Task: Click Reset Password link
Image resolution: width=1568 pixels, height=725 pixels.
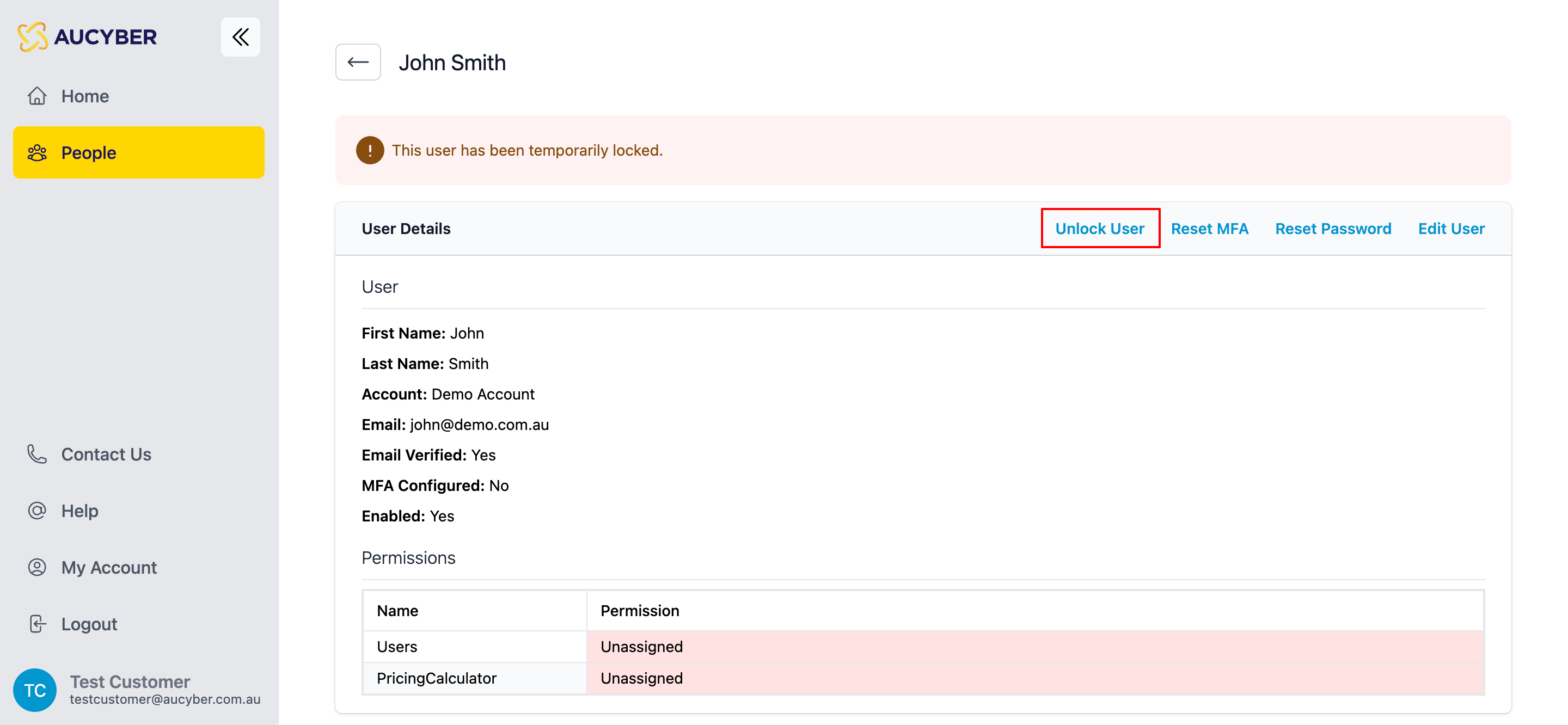Action: point(1332,229)
